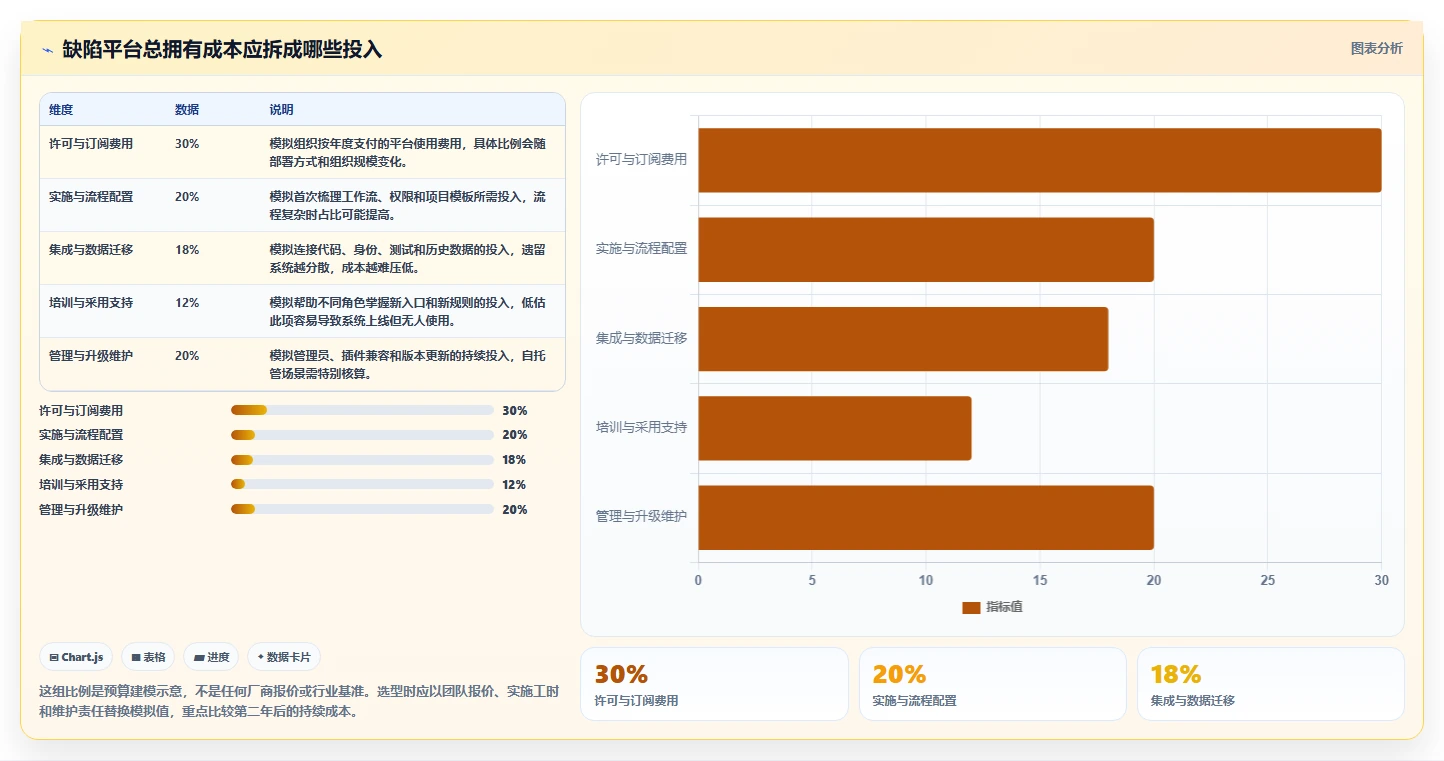
Task: Select the 表格 tag chip
Action: 148,657
